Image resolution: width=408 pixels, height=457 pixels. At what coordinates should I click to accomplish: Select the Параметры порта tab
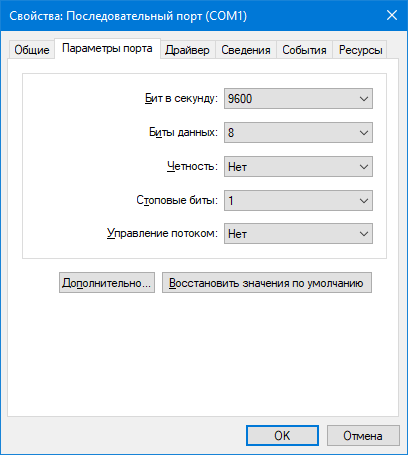coord(107,49)
